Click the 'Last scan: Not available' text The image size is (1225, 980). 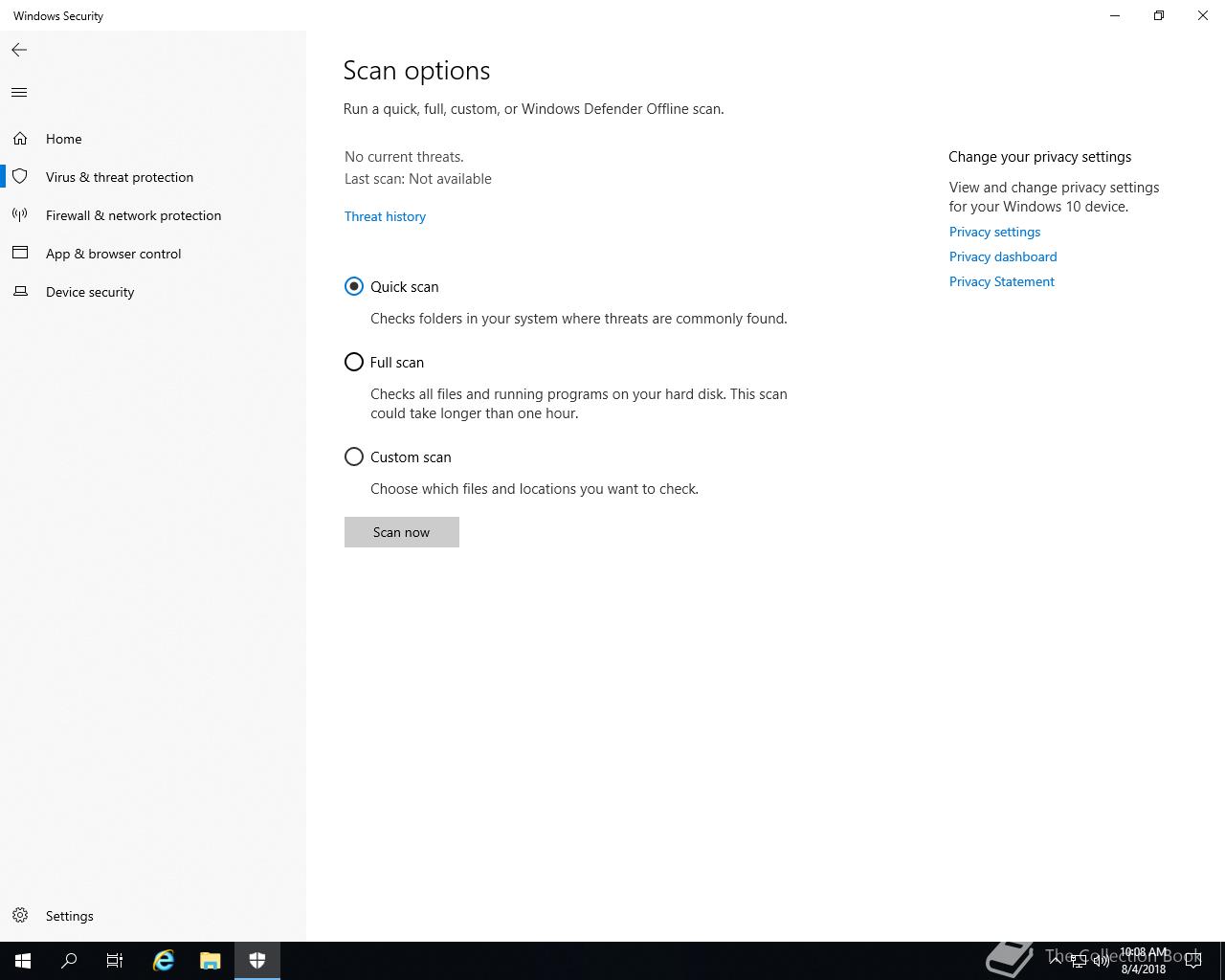point(418,179)
